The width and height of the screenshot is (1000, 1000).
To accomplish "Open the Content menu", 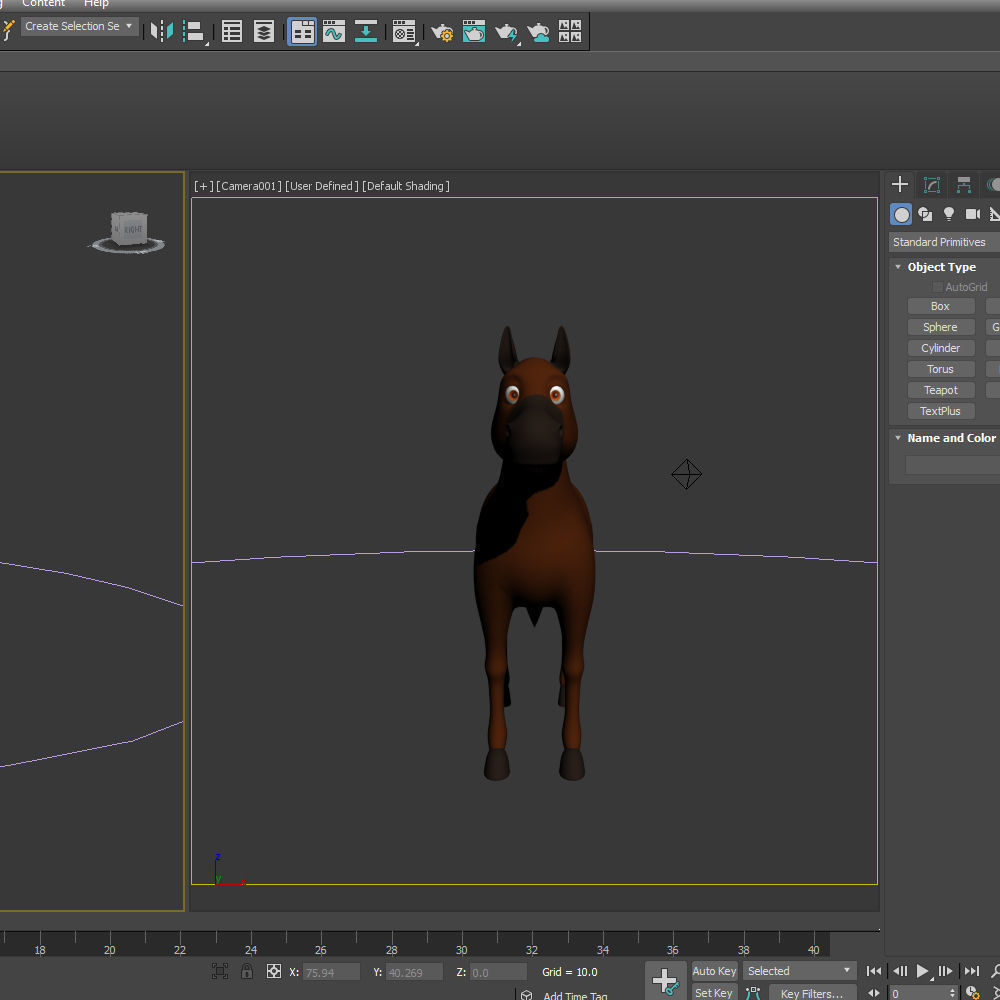I will click(x=43, y=4).
